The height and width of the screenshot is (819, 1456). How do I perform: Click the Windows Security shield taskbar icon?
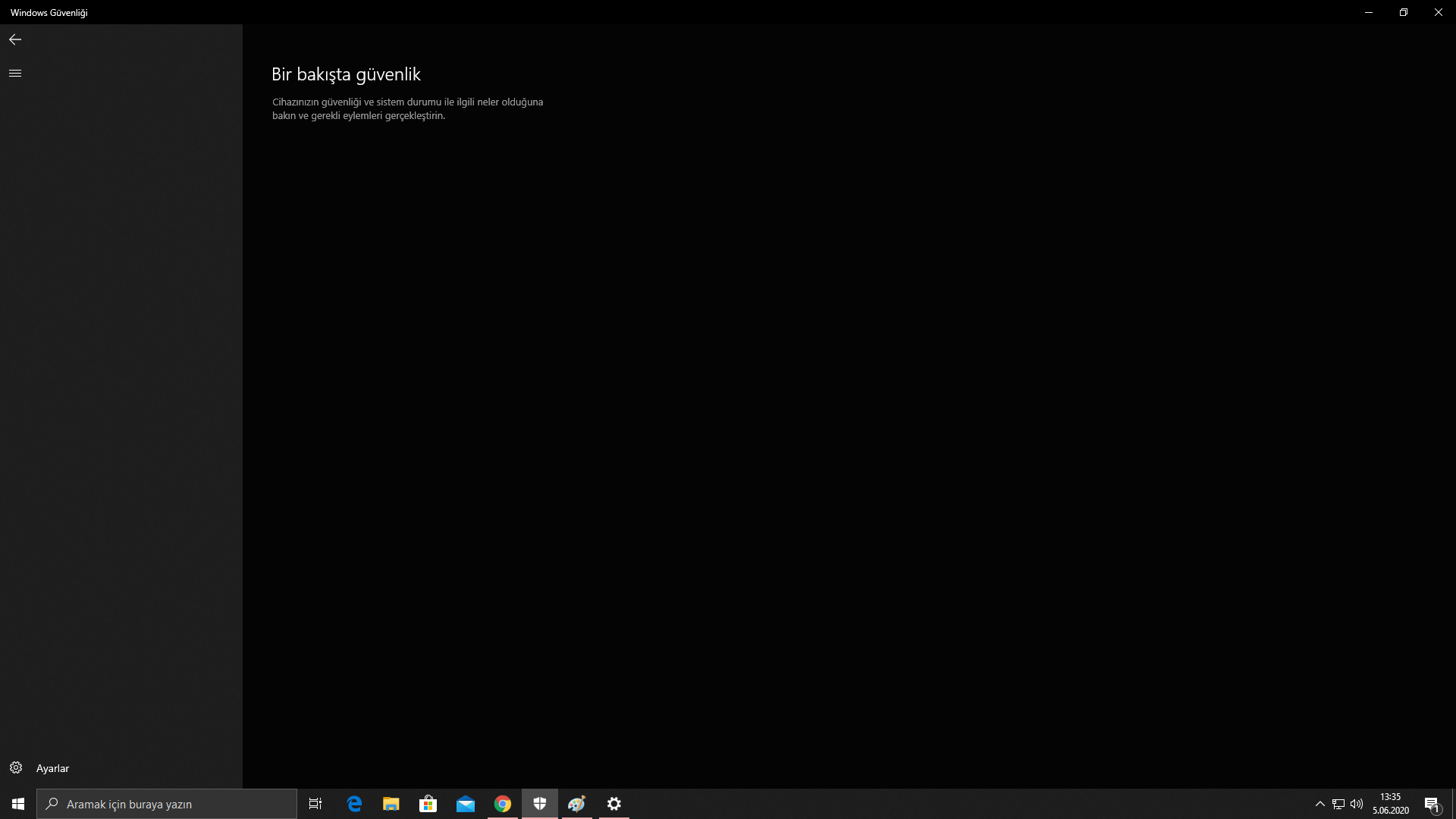540,804
